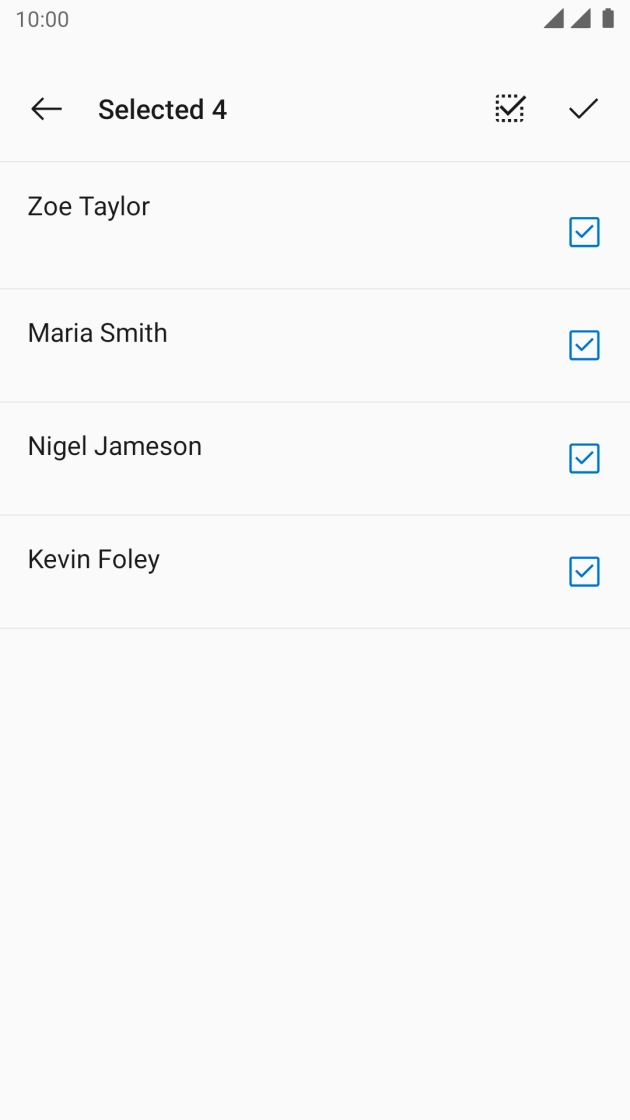Tap the Selected 4 title label
630x1120 pixels.
(x=162, y=109)
